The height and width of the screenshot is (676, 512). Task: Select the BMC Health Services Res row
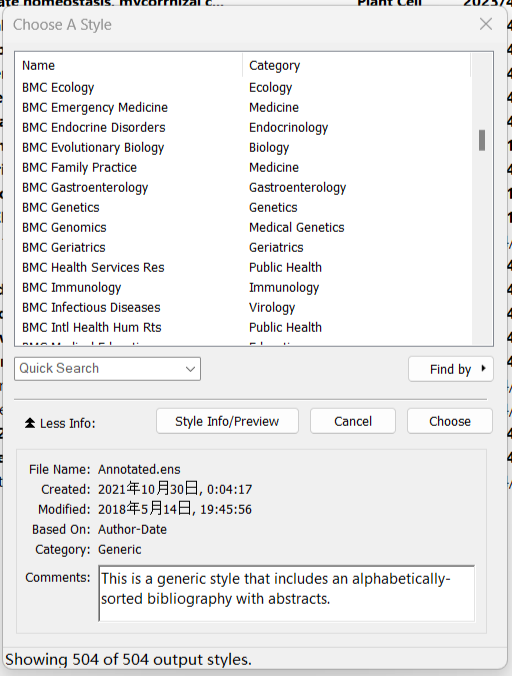(243, 267)
